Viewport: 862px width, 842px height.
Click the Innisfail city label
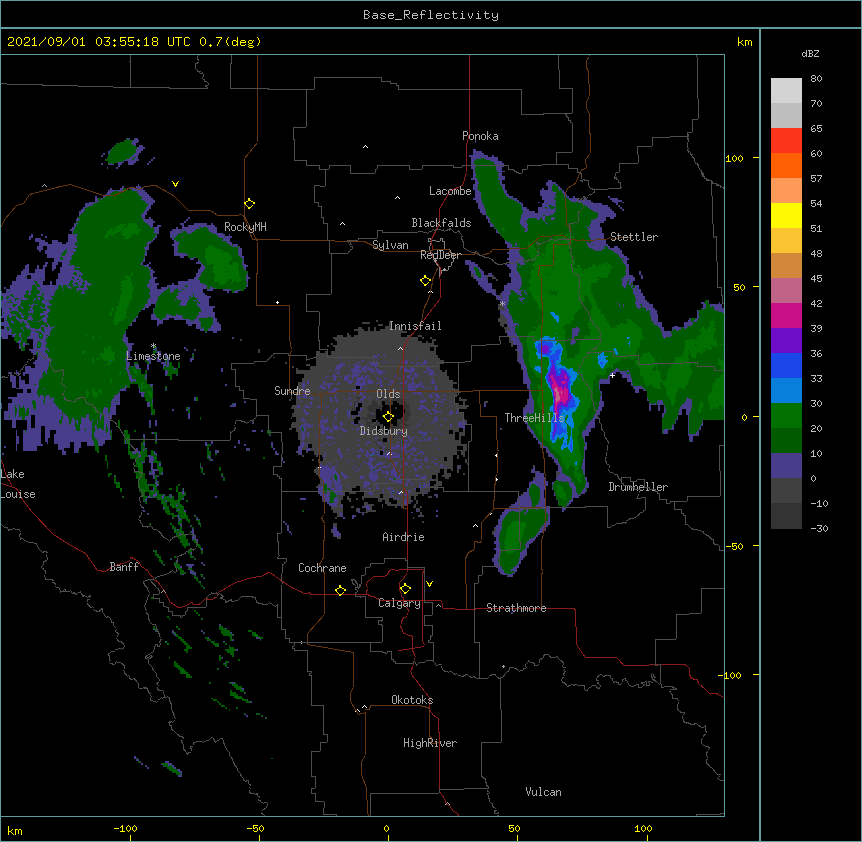pos(415,326)
